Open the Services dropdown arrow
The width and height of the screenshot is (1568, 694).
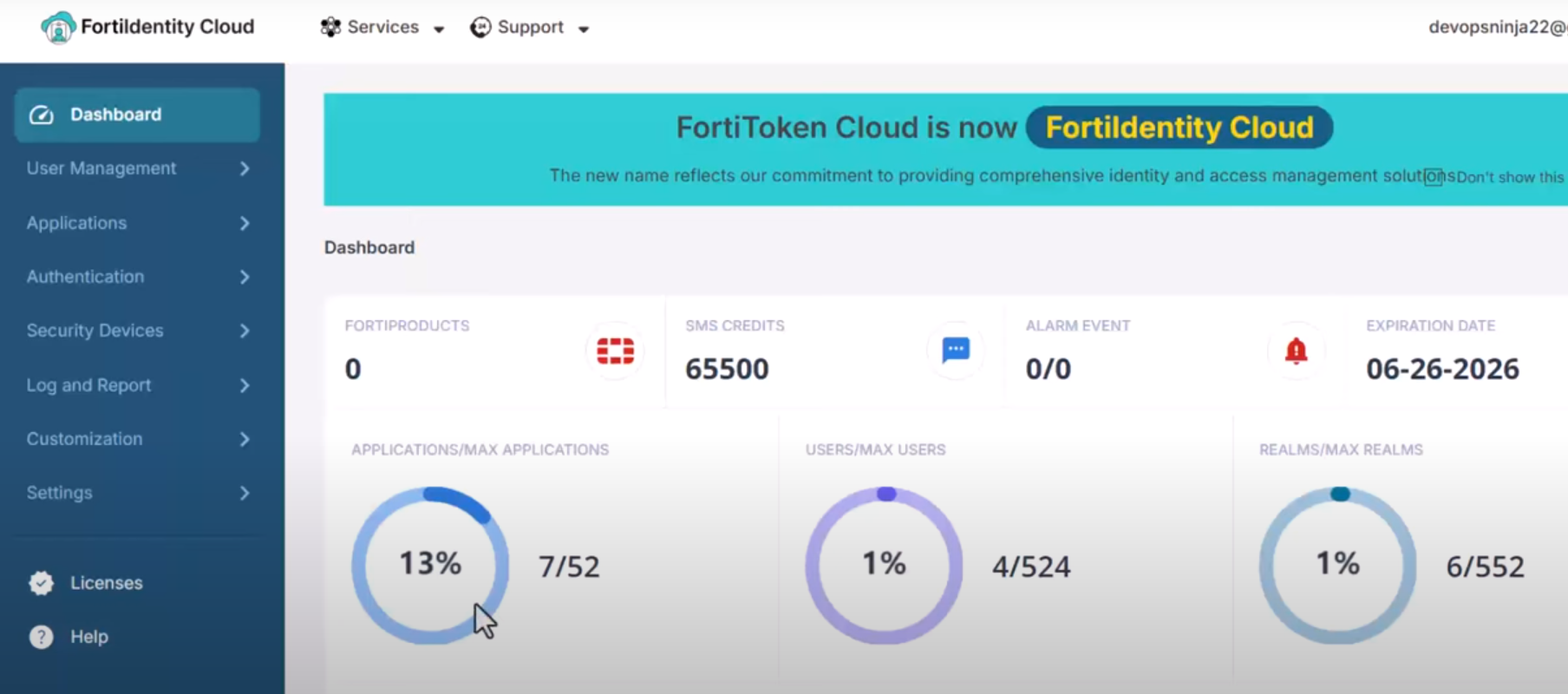[439, 29]
